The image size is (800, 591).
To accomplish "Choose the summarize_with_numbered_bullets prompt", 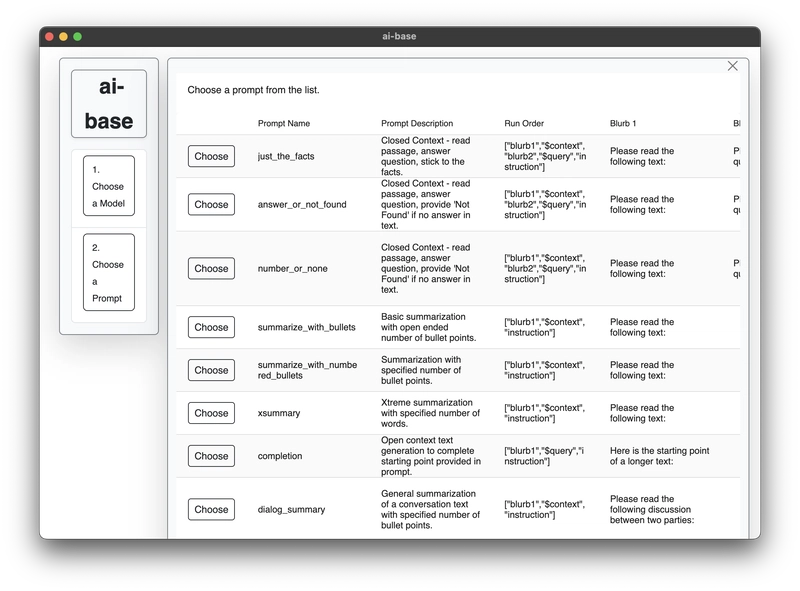I will point(211,370).
